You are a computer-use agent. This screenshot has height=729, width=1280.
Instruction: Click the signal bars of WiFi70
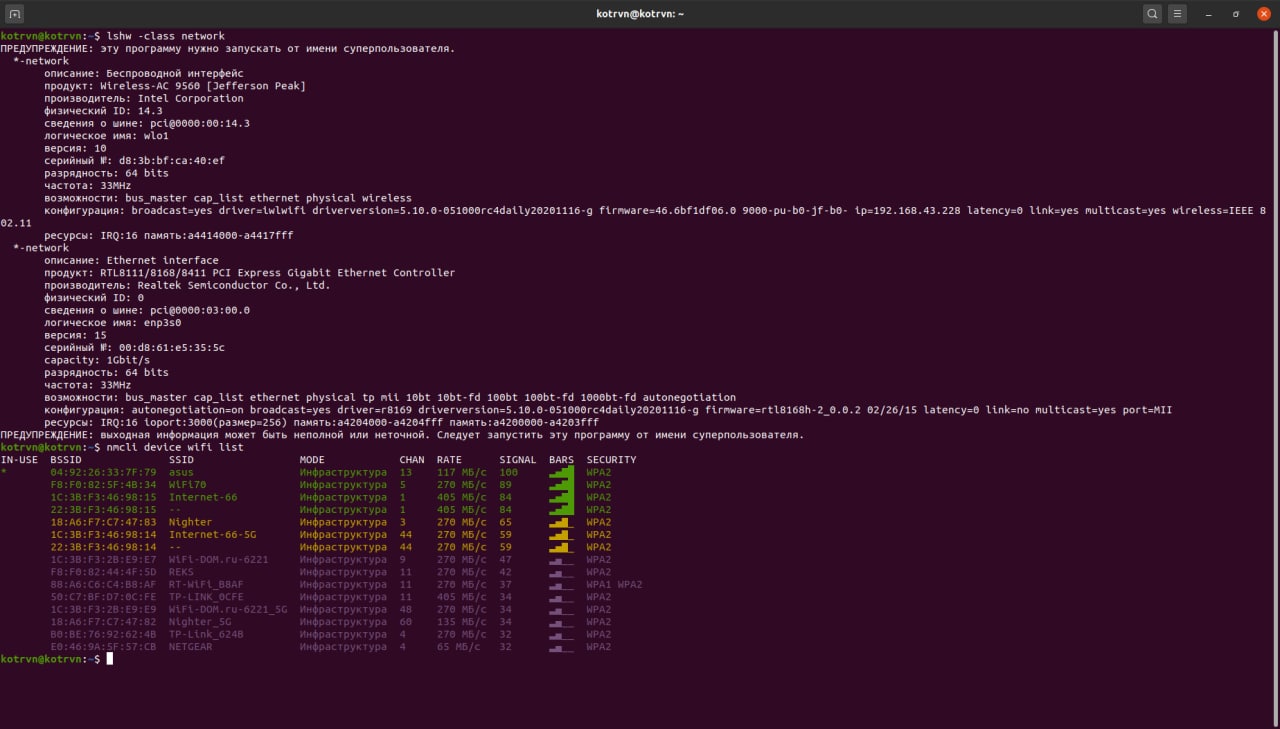[x=562, y=485]
